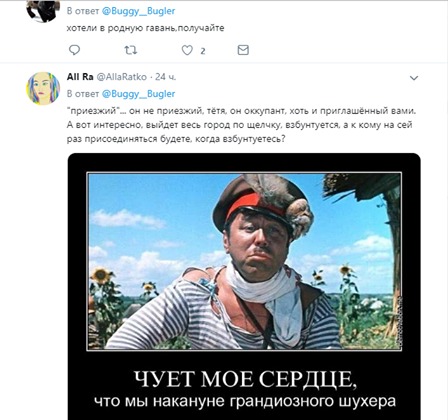
Task: Open the dark avatar of the top tweet
Action: (x=43, y=11)
